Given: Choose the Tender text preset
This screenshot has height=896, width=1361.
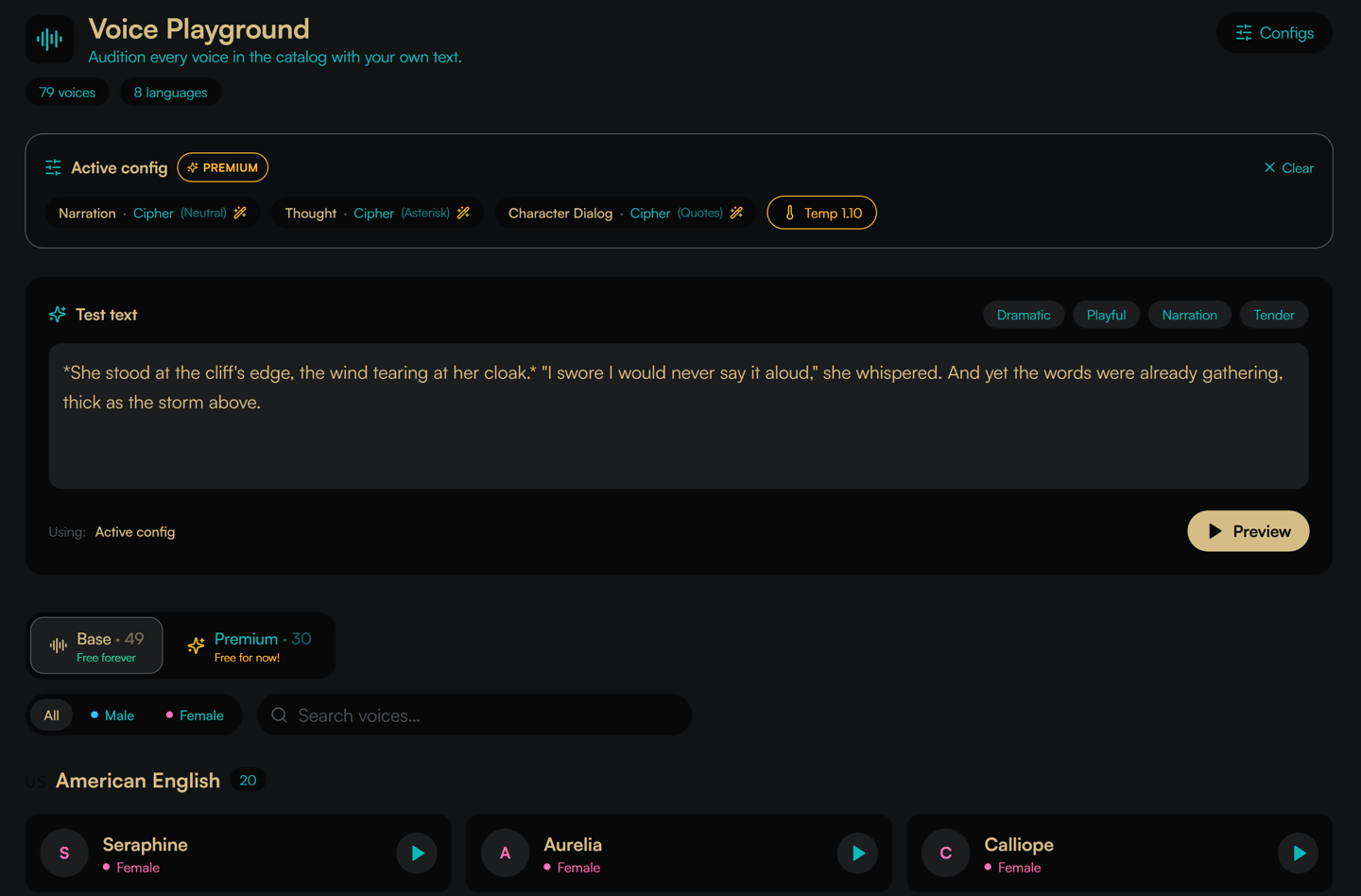Looking at the screenshot, I should [1273, 315].
